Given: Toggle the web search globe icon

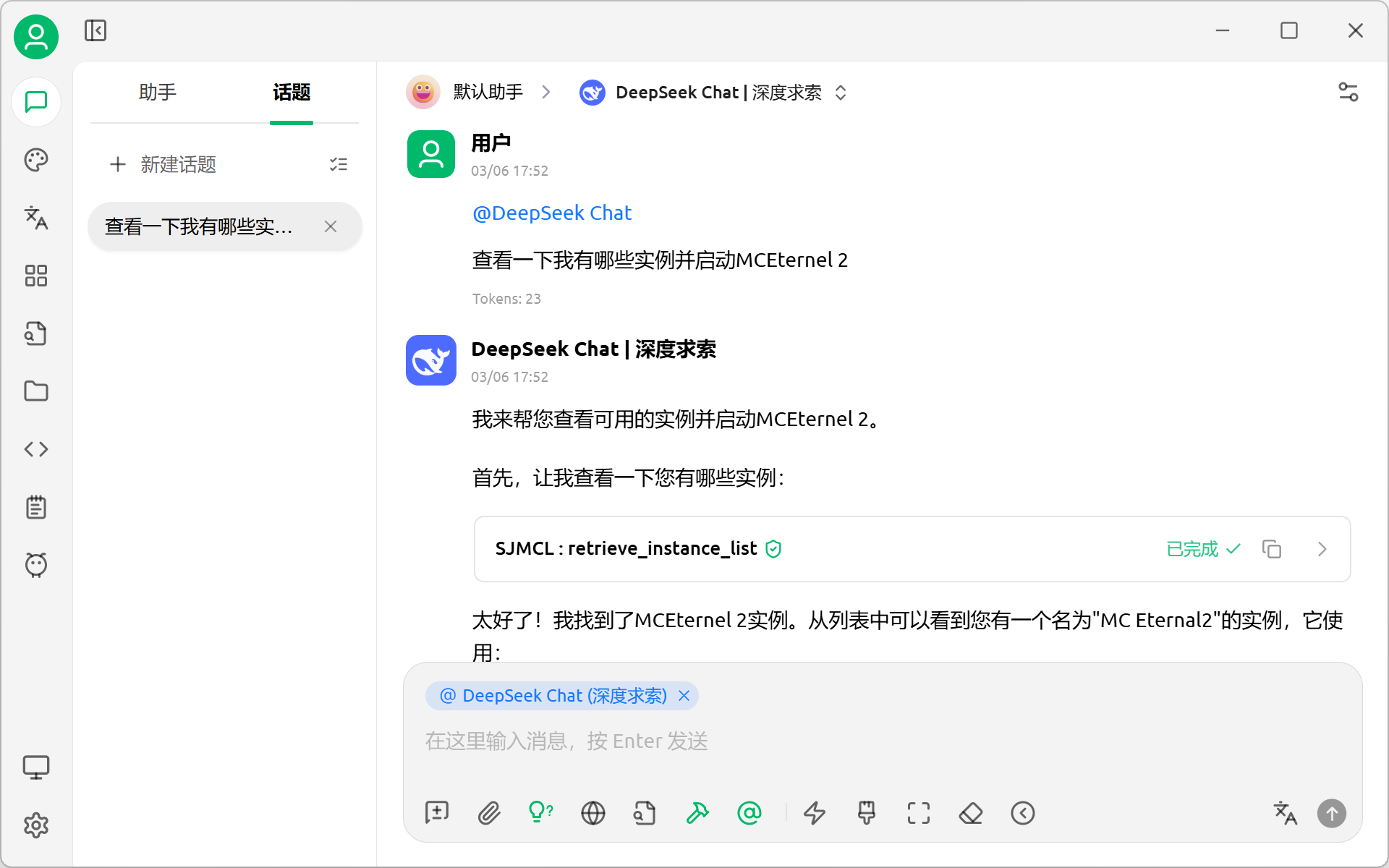Looking at the screenshot, I should coord(593,813).
